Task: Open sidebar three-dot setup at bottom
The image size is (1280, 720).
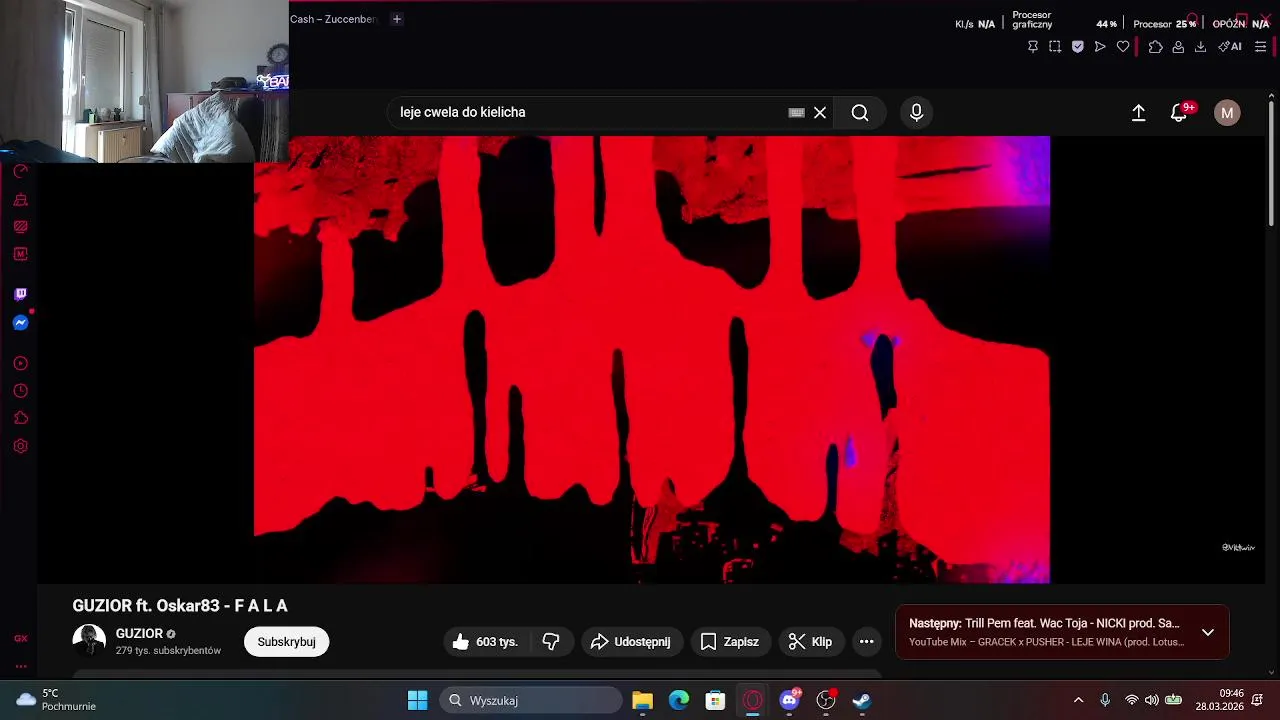Action: (20, 666)
